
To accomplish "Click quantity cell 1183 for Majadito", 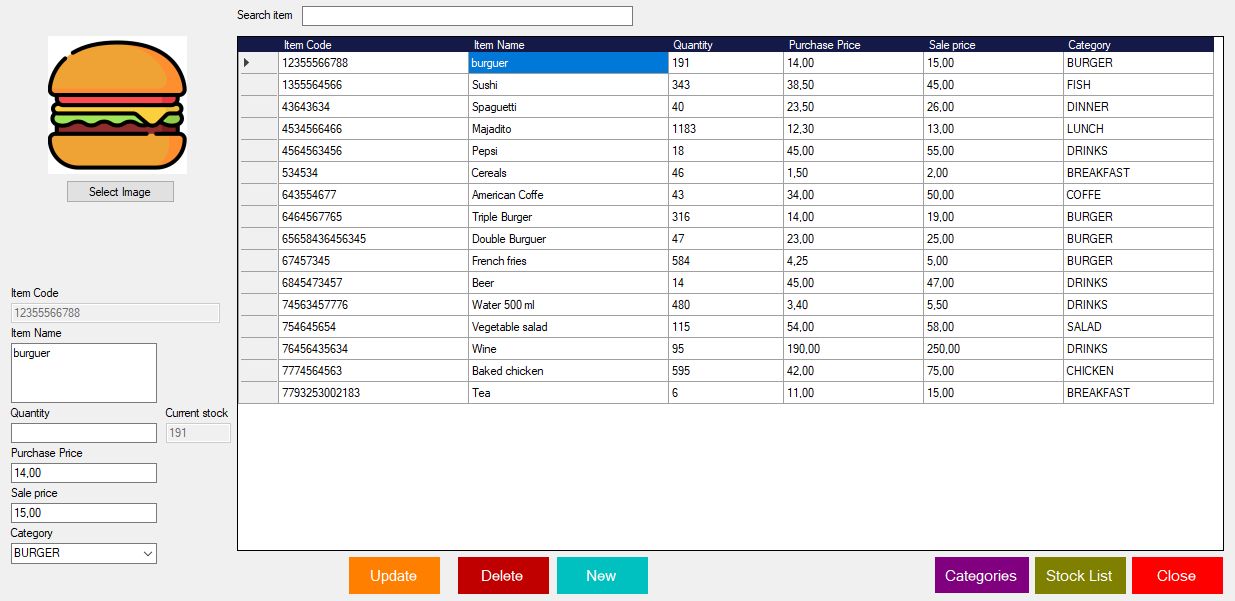I will tap(726, 129).
